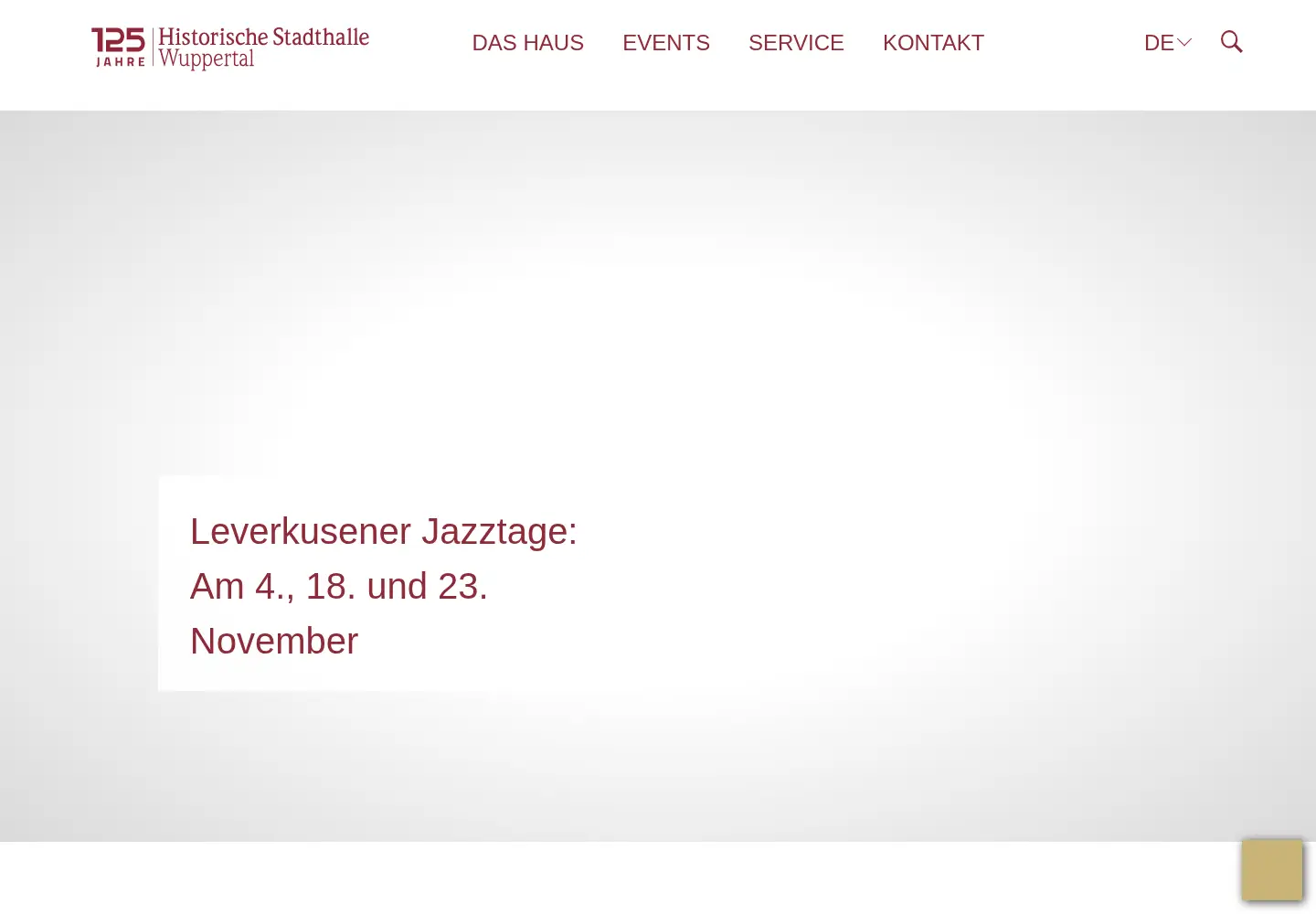Open the EVENTS menu
Screen dimensions: 1316x914
666,43
